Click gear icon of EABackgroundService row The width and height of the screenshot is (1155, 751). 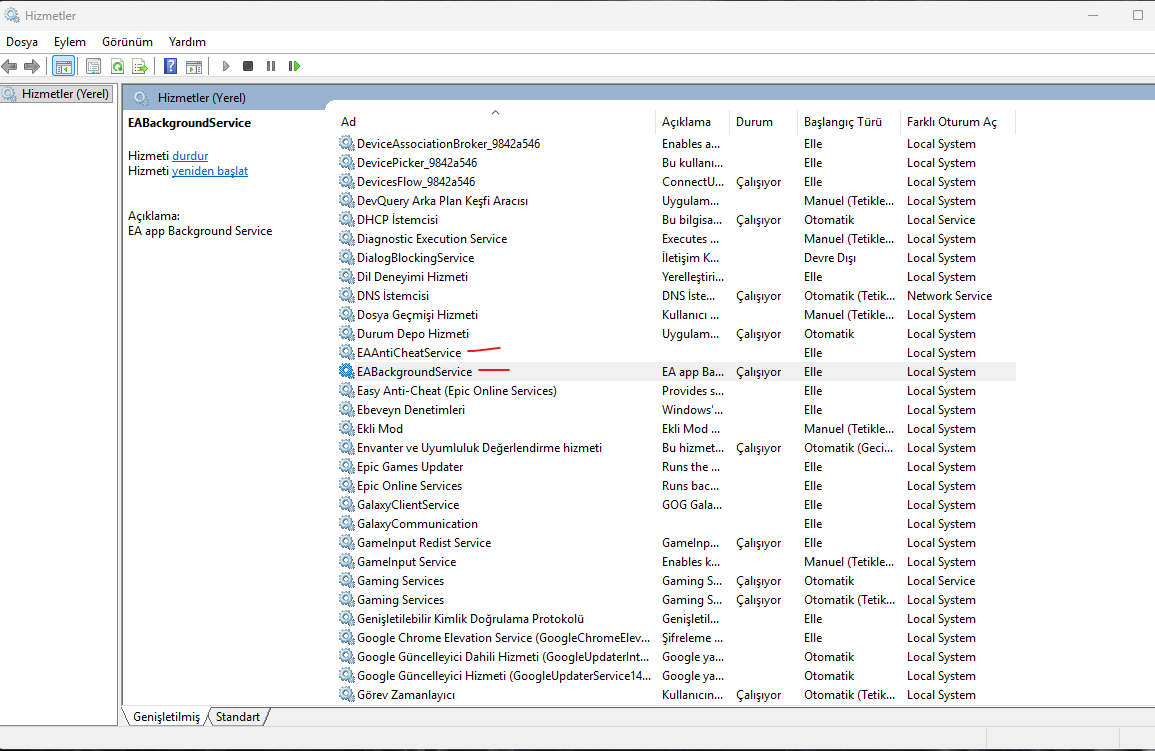(346, 371)
